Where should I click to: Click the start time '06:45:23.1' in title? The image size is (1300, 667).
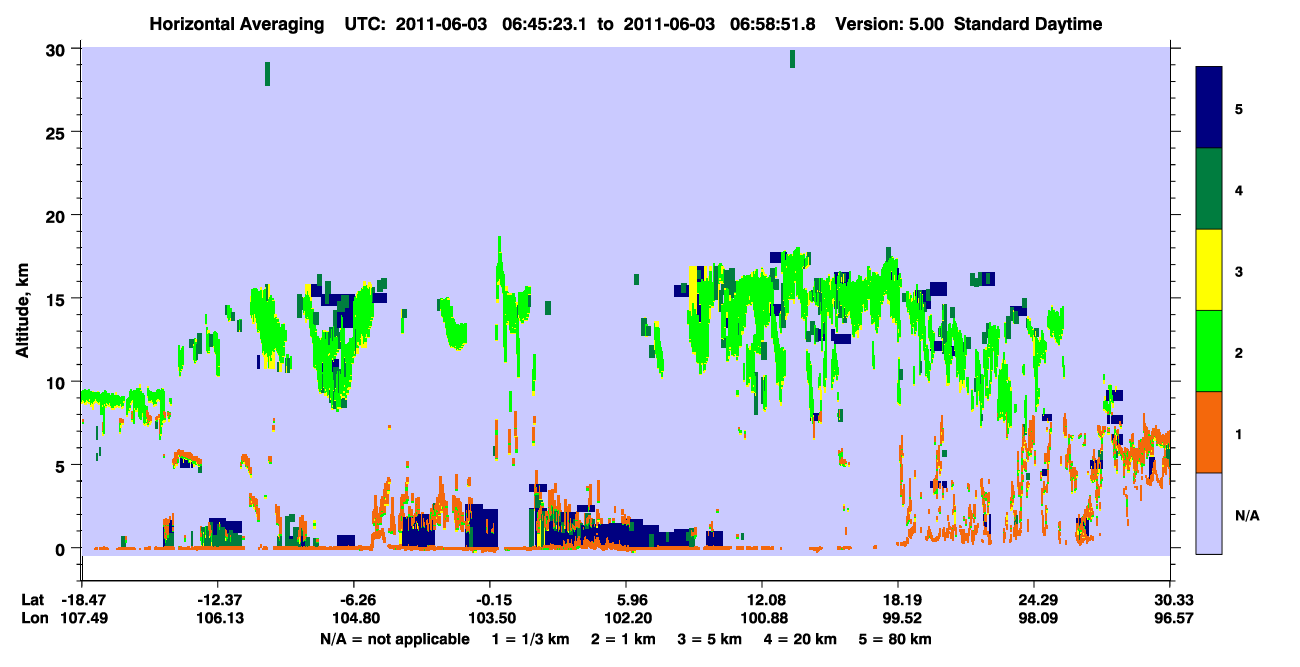point(544,24)
